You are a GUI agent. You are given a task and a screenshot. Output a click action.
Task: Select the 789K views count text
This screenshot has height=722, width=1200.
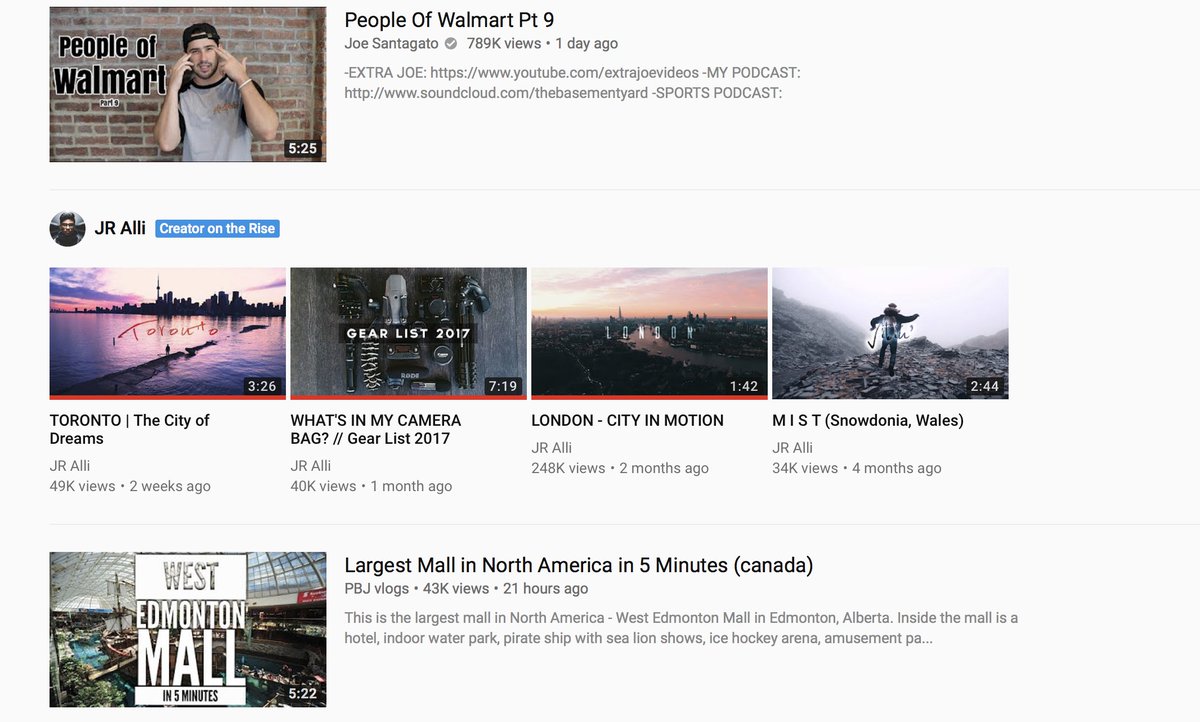coord(504,44)
